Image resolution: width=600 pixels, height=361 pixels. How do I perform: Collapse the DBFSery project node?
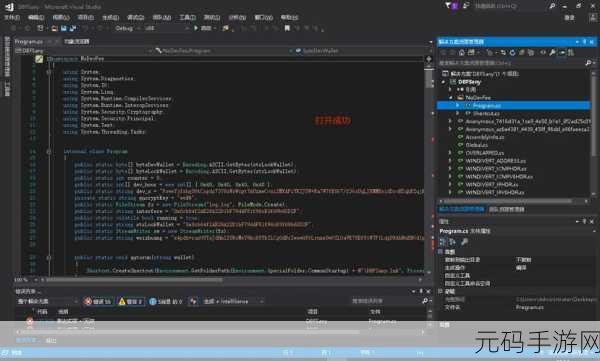point(443,82)
